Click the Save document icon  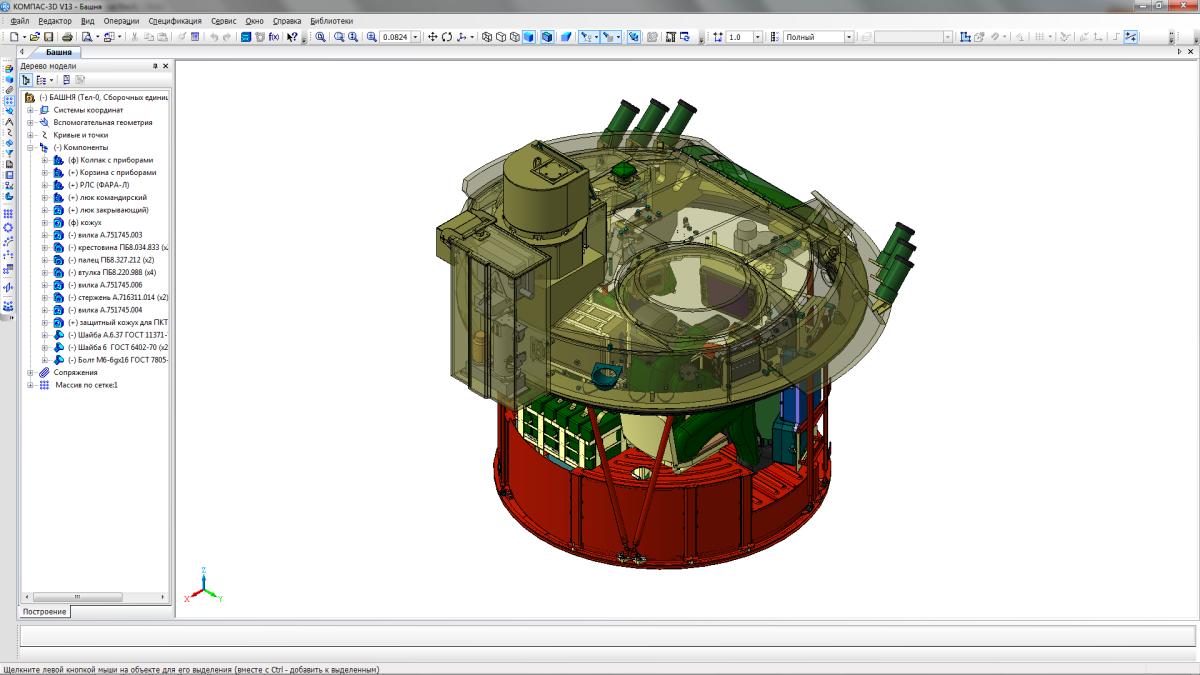click(x=49, y=37)
